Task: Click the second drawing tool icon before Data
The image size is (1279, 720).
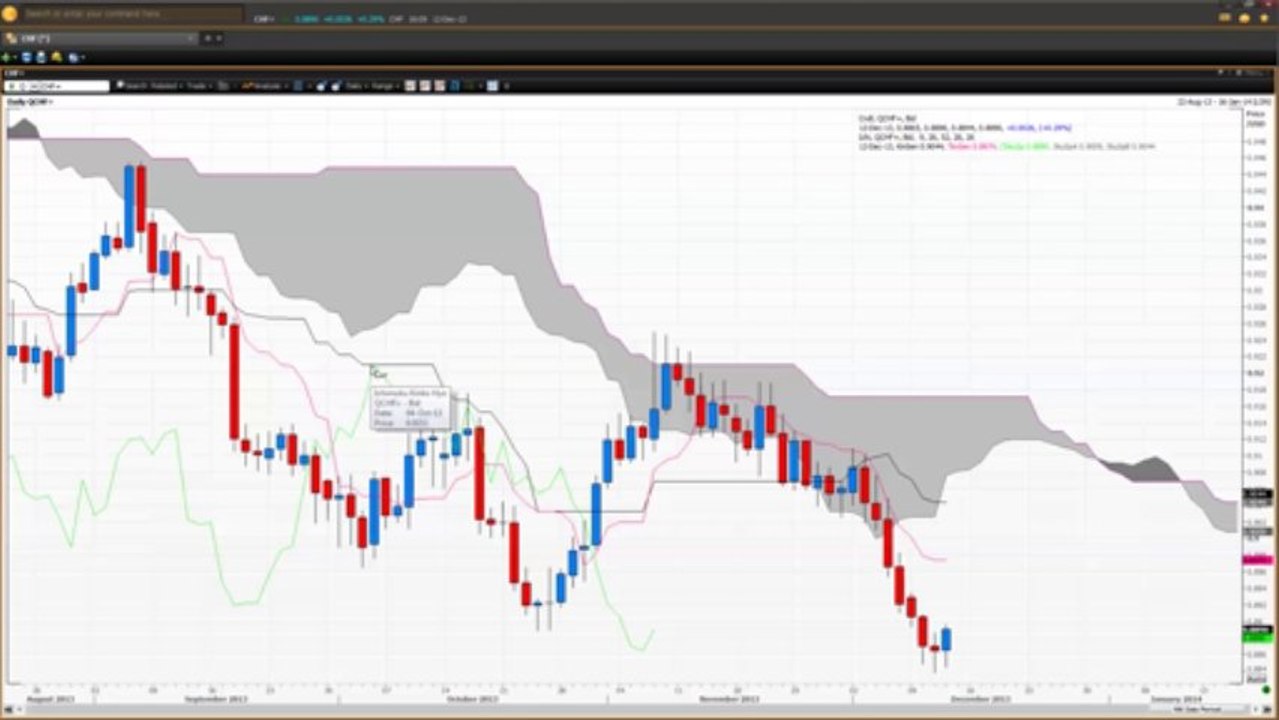Action: point(336,86)
